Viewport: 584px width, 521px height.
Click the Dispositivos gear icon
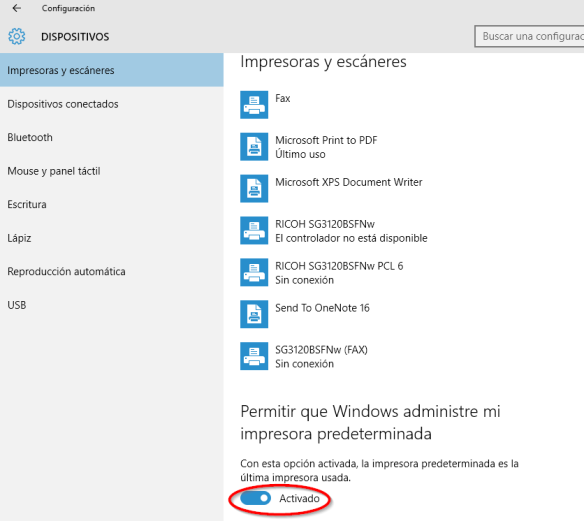click(17, 36)
